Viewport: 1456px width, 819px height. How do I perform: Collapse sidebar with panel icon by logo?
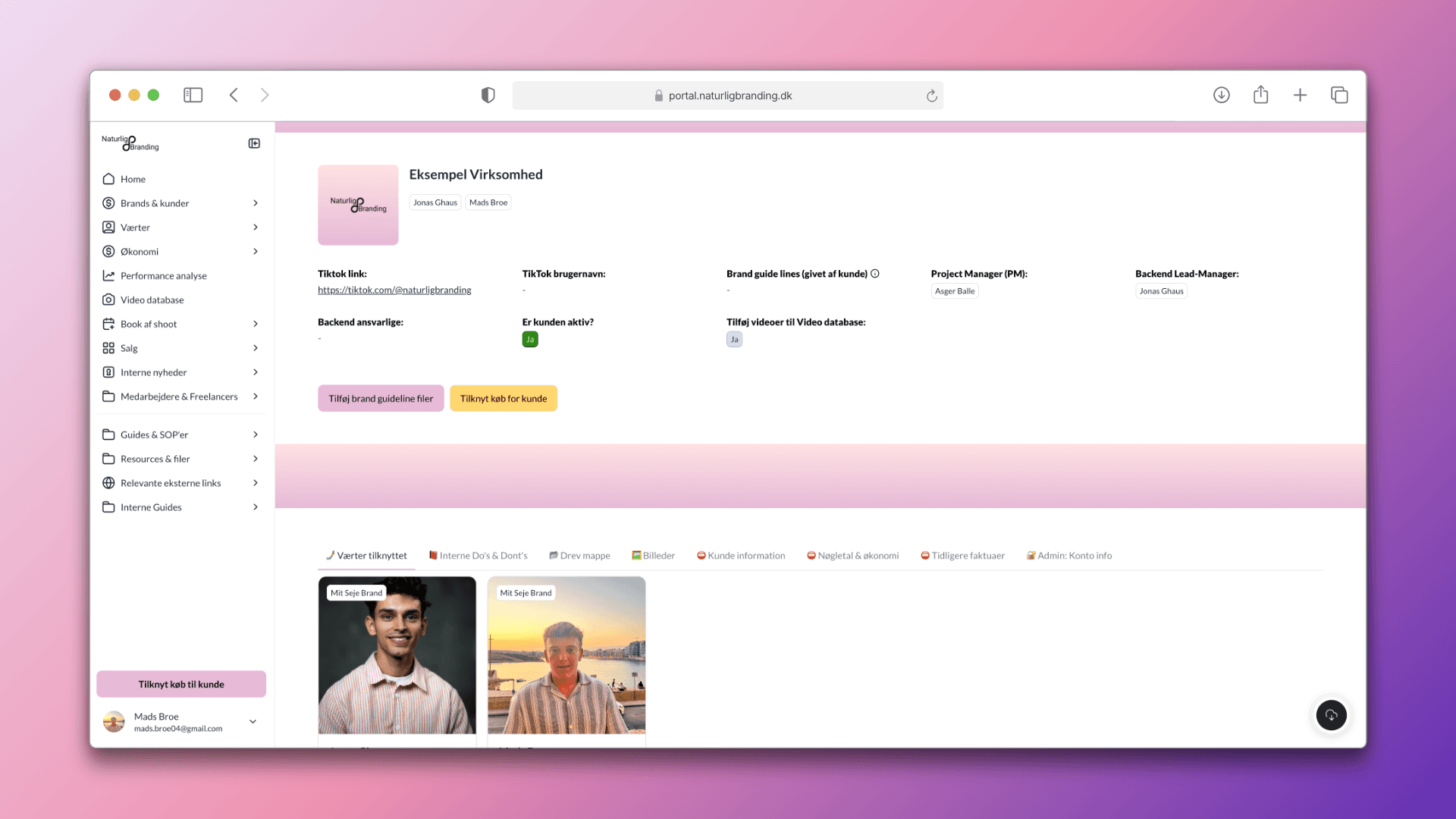click(254, 143)
